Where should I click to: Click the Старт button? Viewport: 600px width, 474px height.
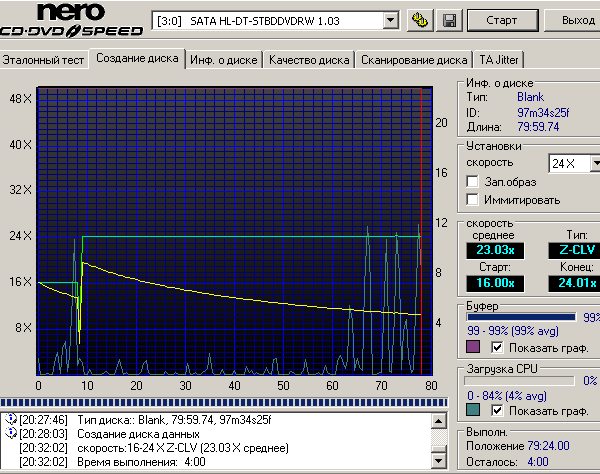coord(502,20)
